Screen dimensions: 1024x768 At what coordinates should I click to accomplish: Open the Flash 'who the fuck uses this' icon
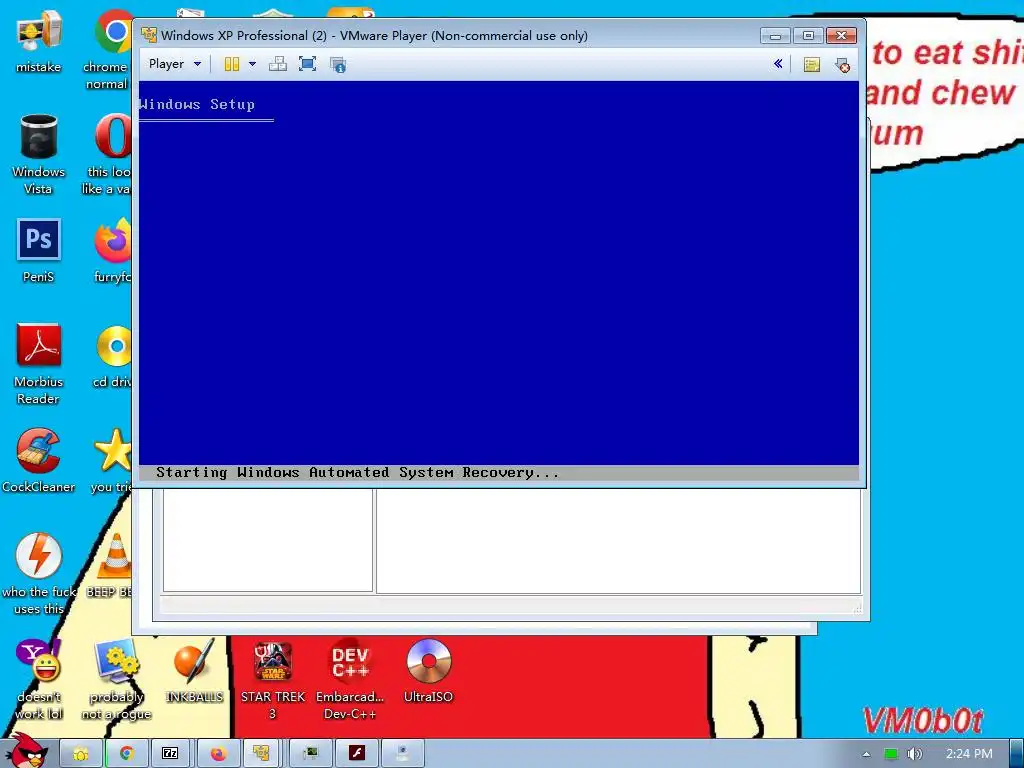(x=39, y=575)
